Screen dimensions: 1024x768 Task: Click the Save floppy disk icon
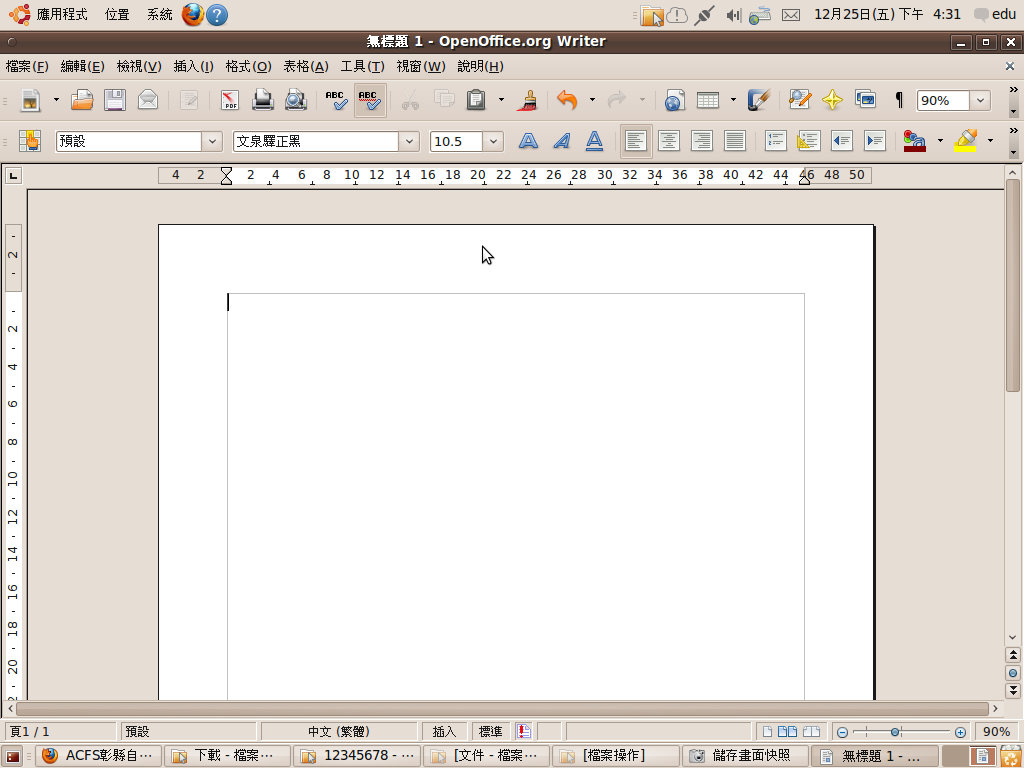(x=115, y=100)
